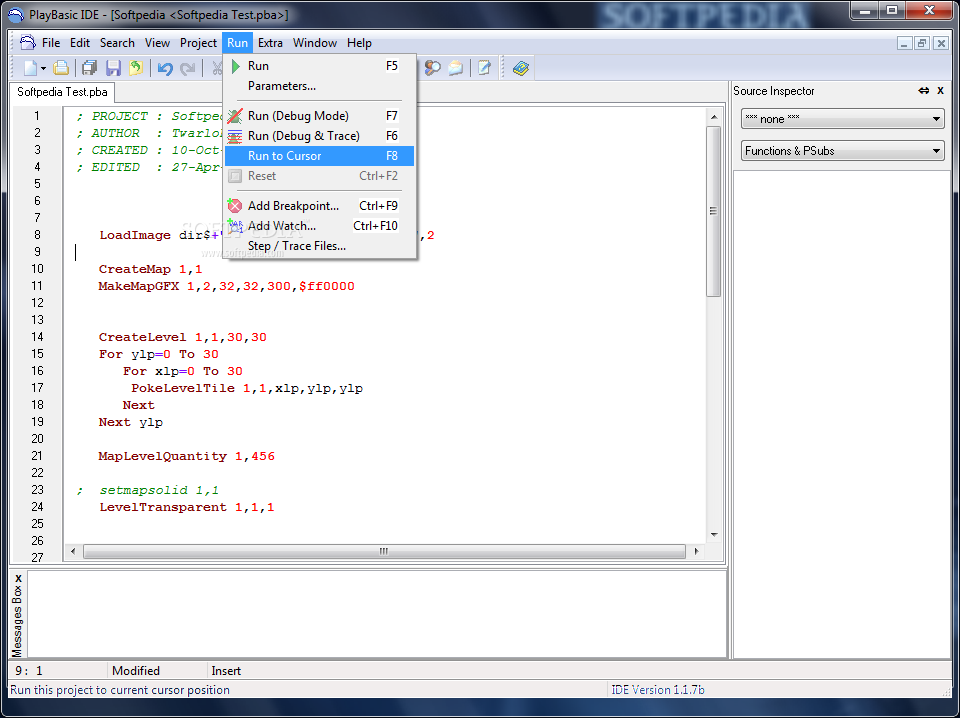Click the Open file folder icon
Image resolution: width=960 pixels, height=718 pixels.
(x=61, y=68)
